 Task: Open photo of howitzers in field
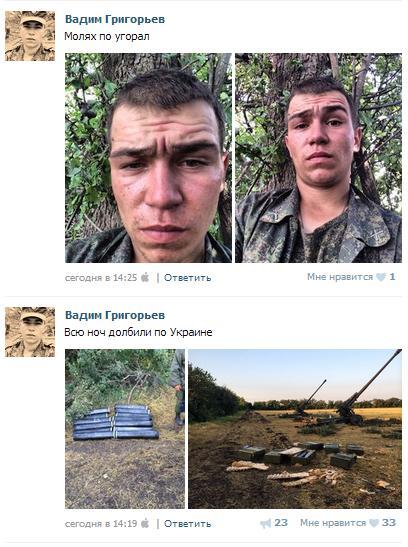point(295,429)
